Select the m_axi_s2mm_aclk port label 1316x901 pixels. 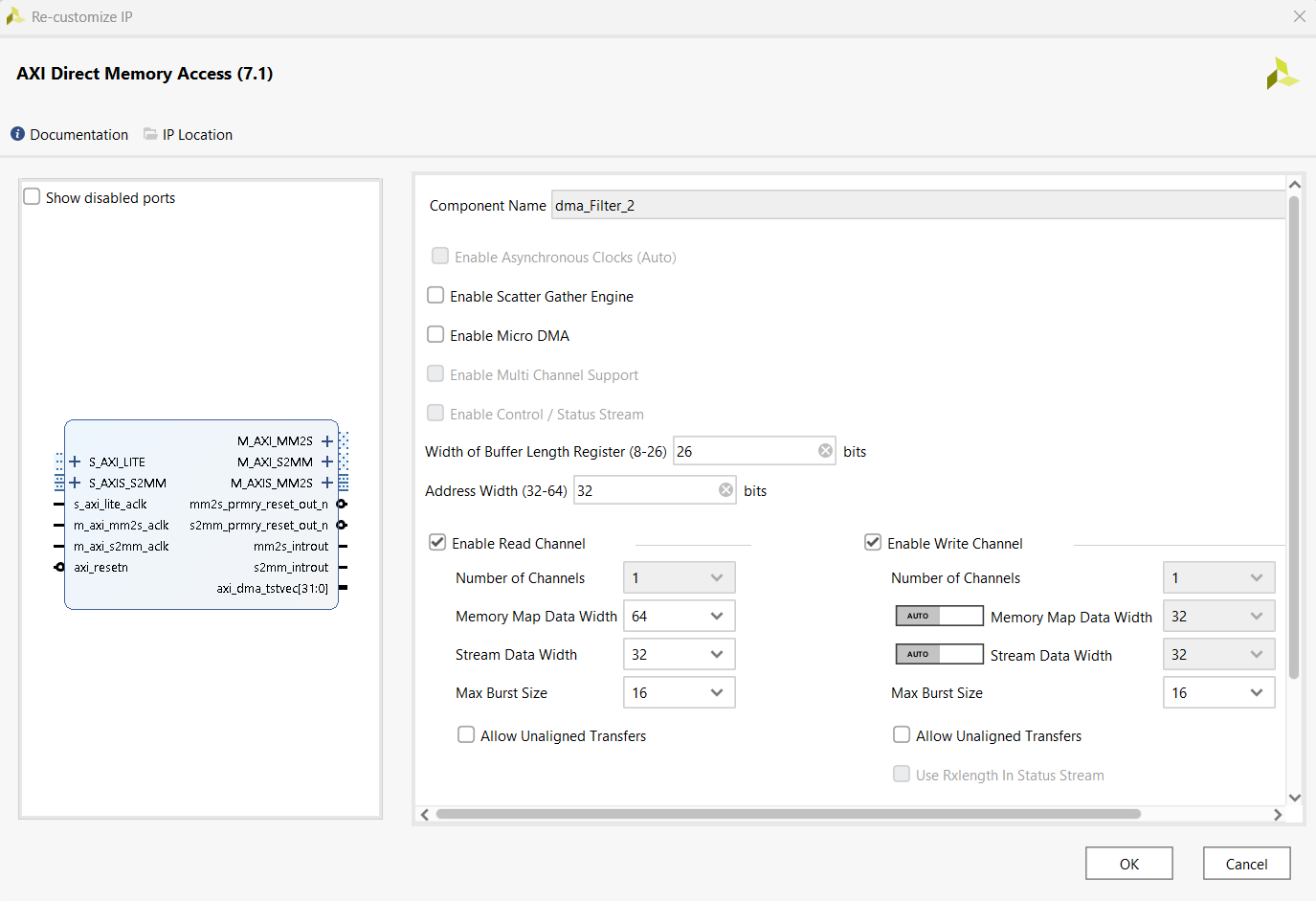(122, 547)
